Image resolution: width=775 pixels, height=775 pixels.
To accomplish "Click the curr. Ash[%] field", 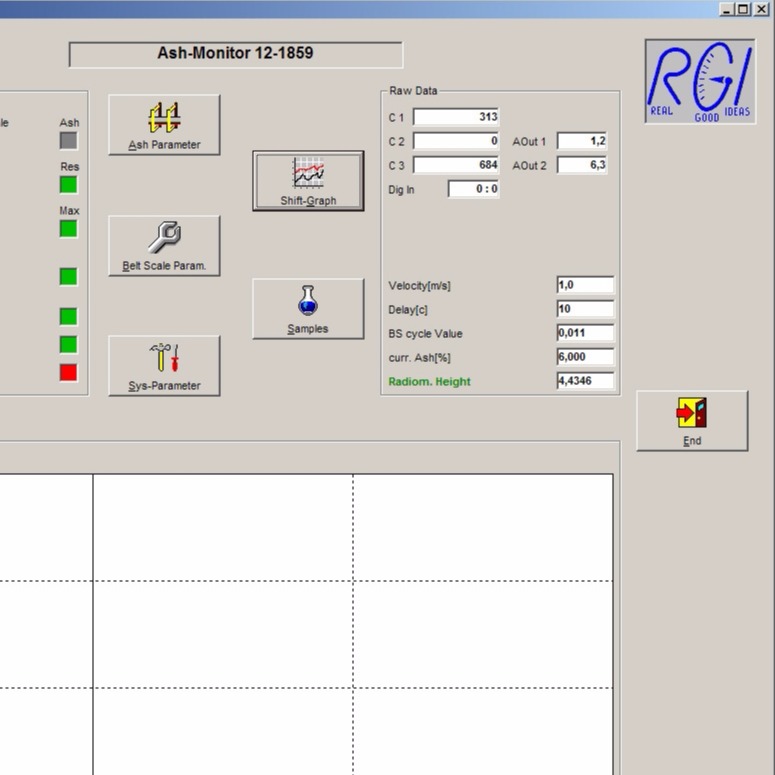I will coord(585,358).
